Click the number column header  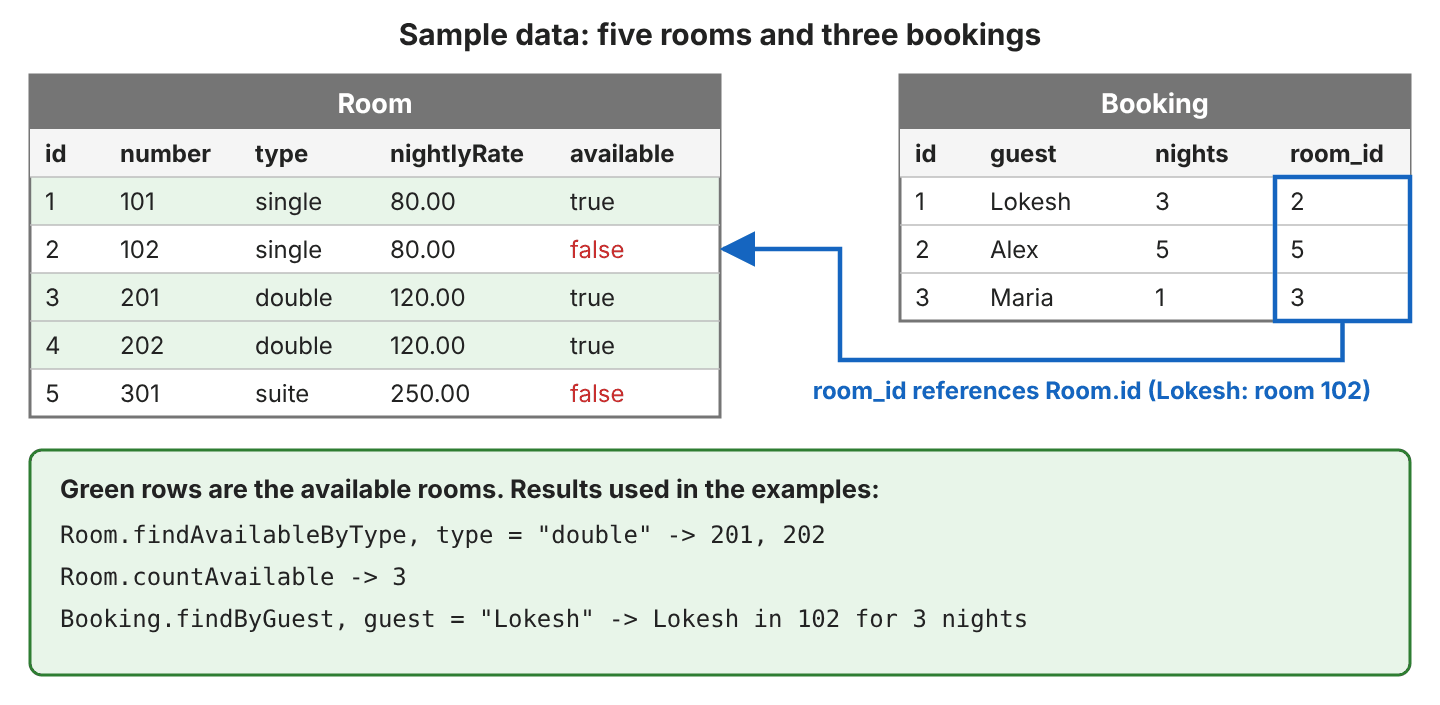165,154
